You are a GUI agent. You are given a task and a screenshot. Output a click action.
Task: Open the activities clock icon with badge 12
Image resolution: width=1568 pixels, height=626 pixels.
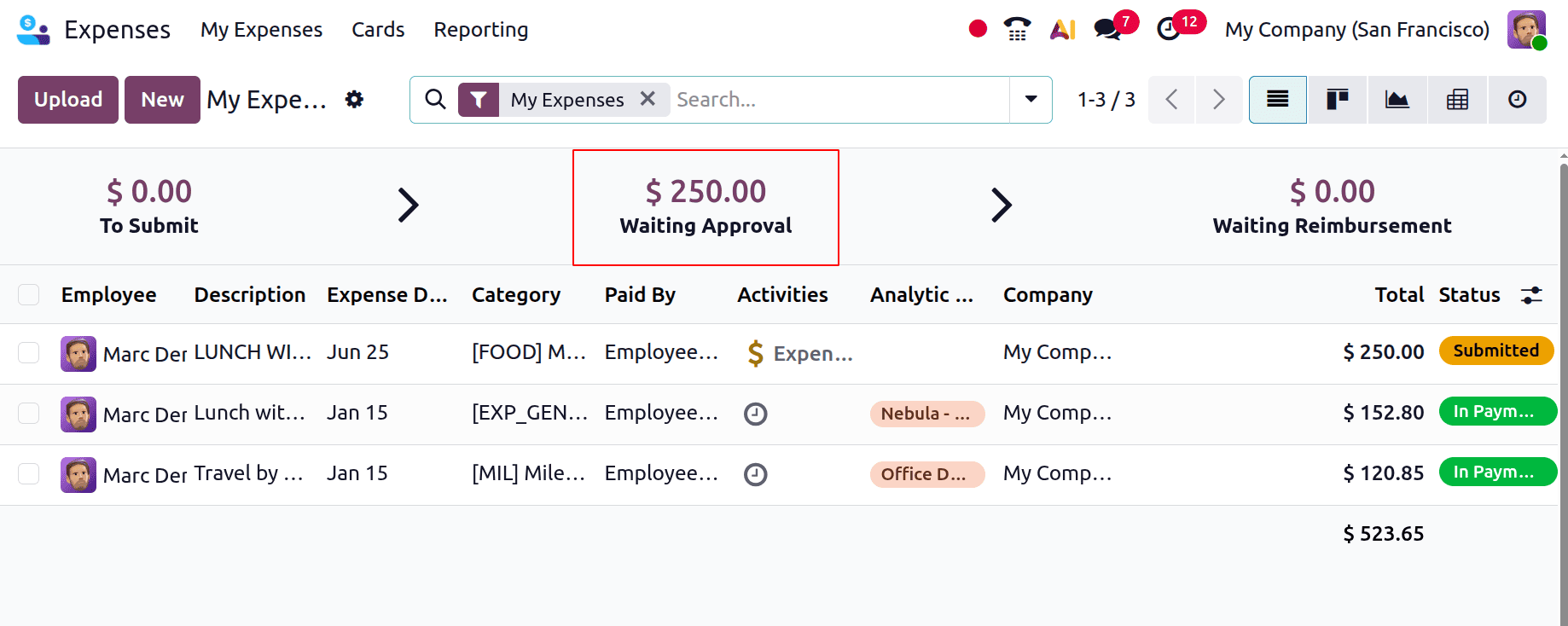point(1168,29)
